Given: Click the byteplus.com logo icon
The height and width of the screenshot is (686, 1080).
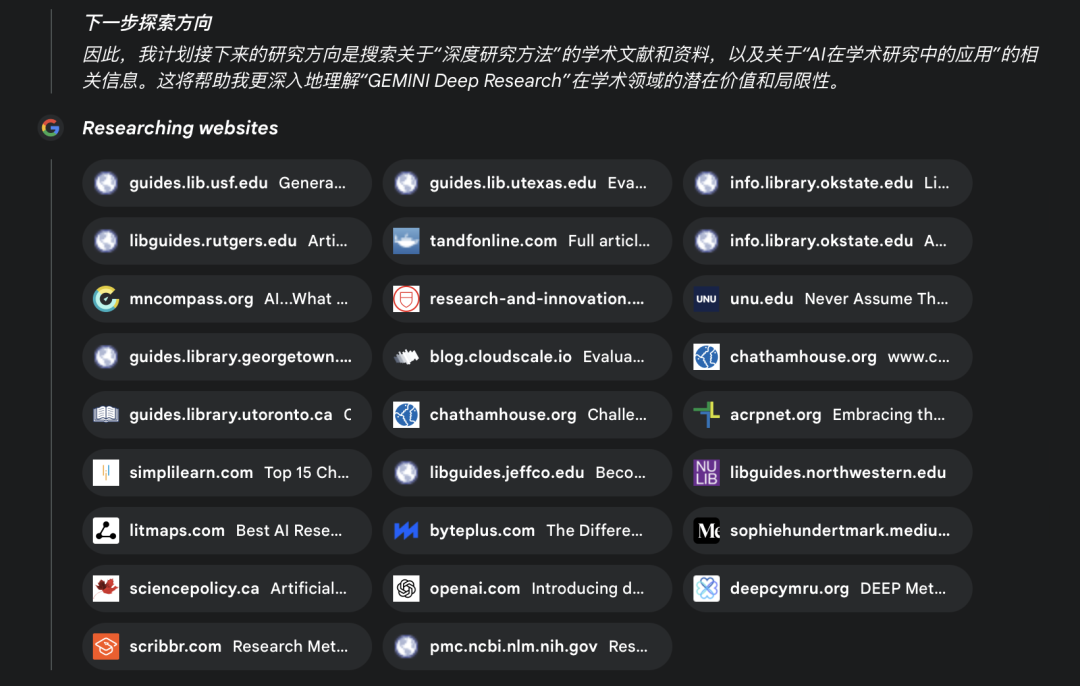Looking at the screenshot, I should [406, 530].
